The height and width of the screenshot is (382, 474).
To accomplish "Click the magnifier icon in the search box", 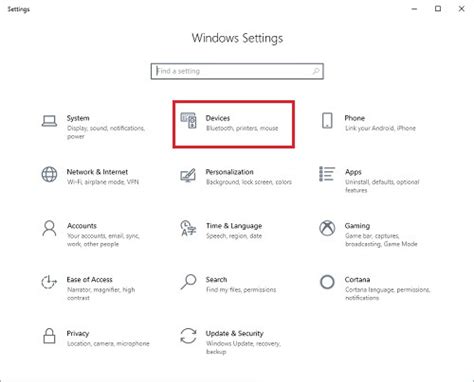I will 316,71.
